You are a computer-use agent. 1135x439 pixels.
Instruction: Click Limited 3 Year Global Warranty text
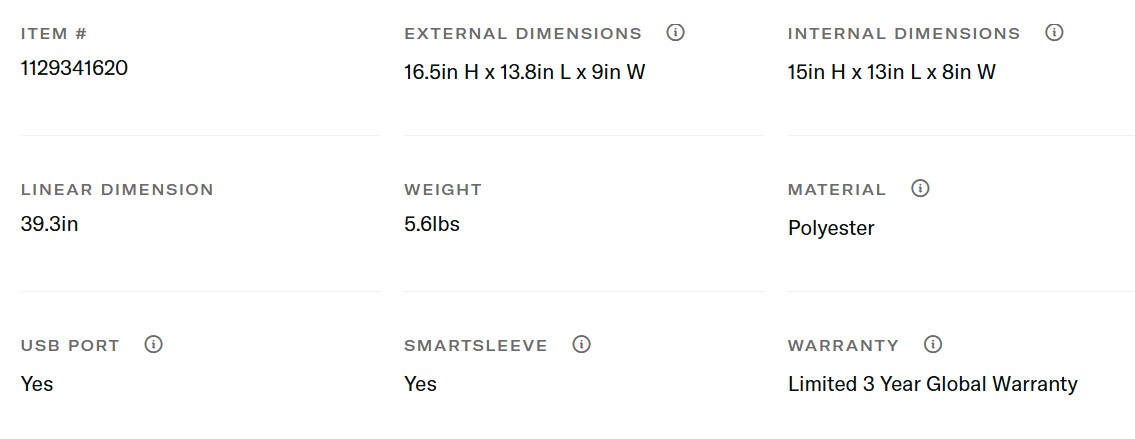click(x=932, y=384)
